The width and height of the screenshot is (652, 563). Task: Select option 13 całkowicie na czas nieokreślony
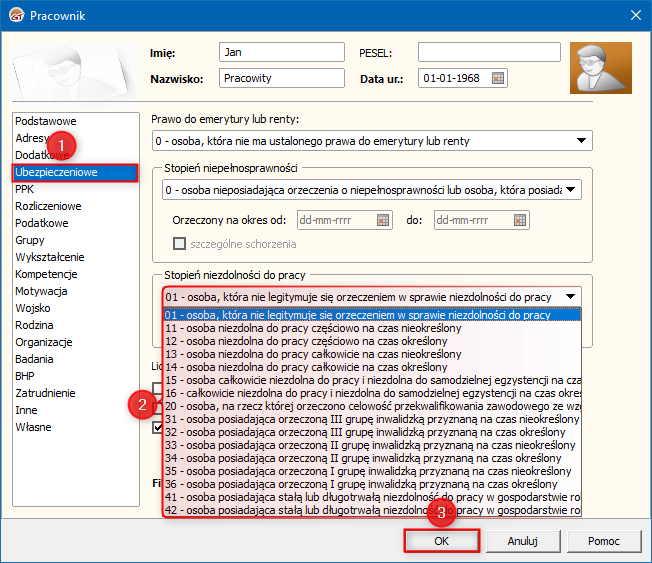(x=372, y=354)
